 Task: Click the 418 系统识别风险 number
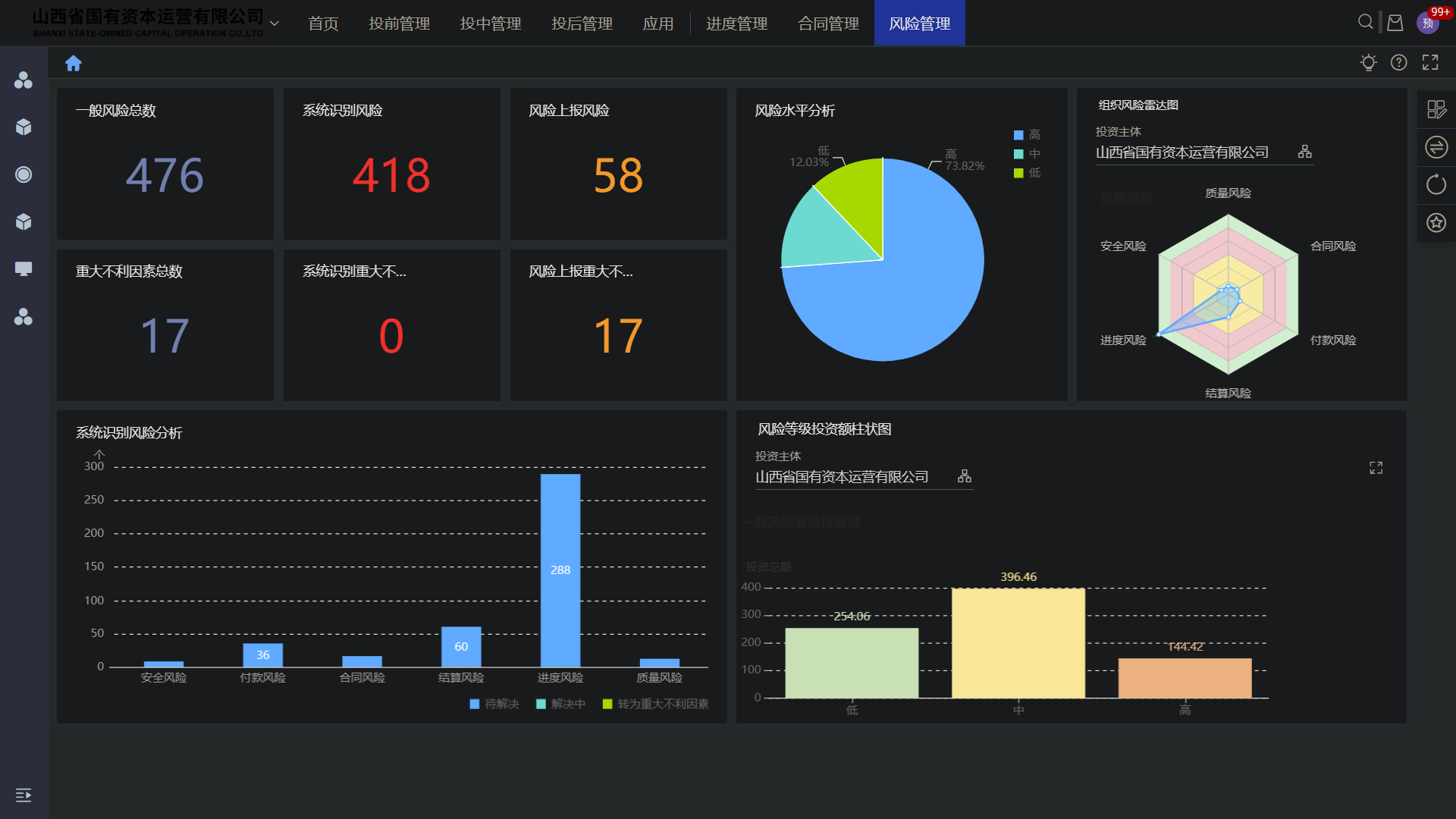point(391,176)
